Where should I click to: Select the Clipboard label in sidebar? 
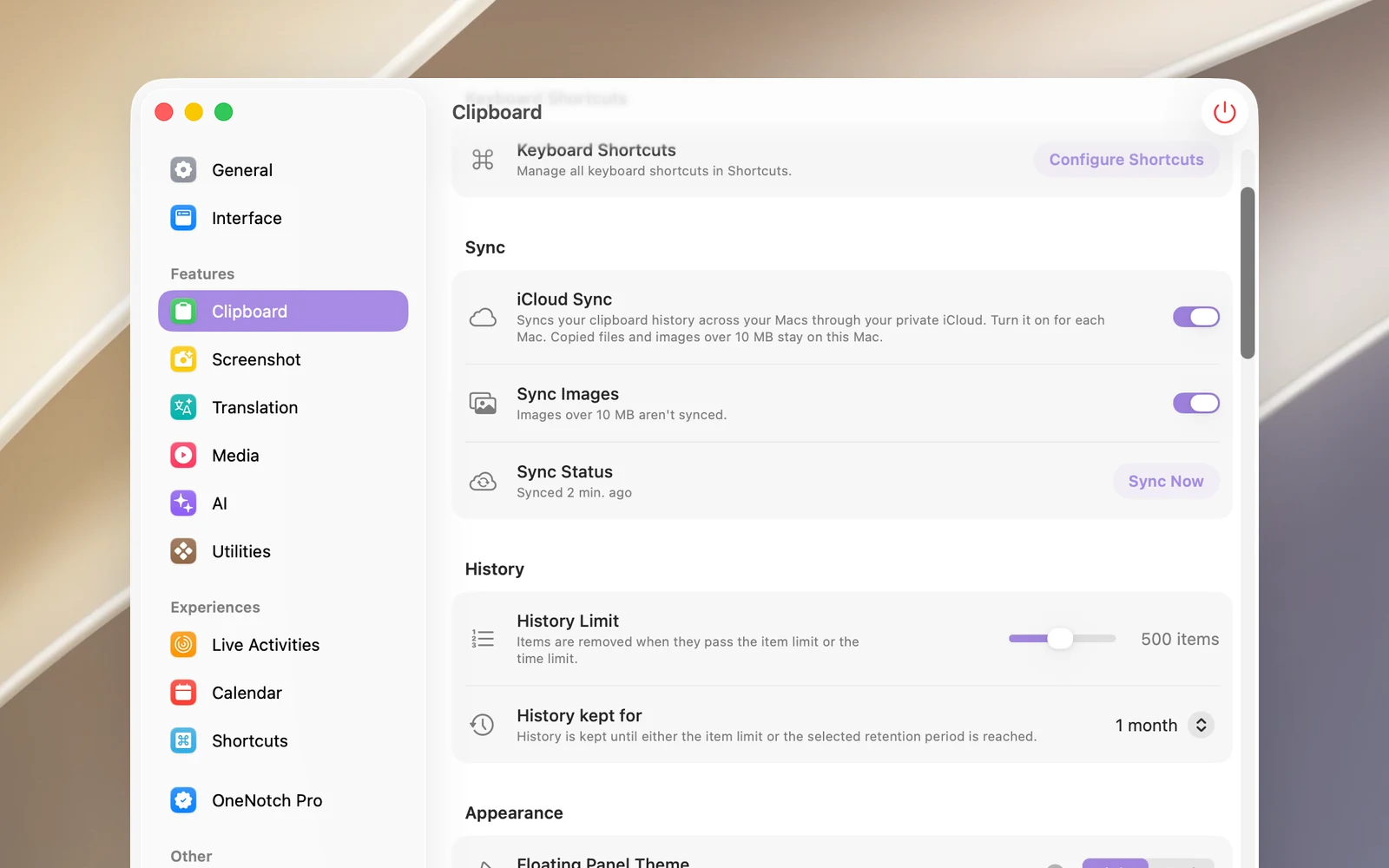coord(249,312)
